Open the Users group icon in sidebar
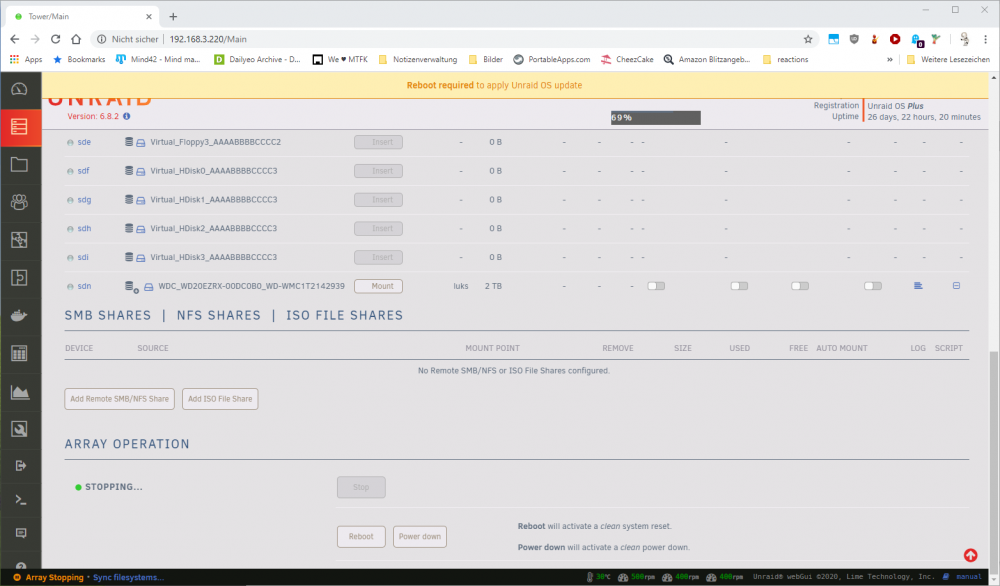This screenshot has width=1000, height=586. point(19,201)
